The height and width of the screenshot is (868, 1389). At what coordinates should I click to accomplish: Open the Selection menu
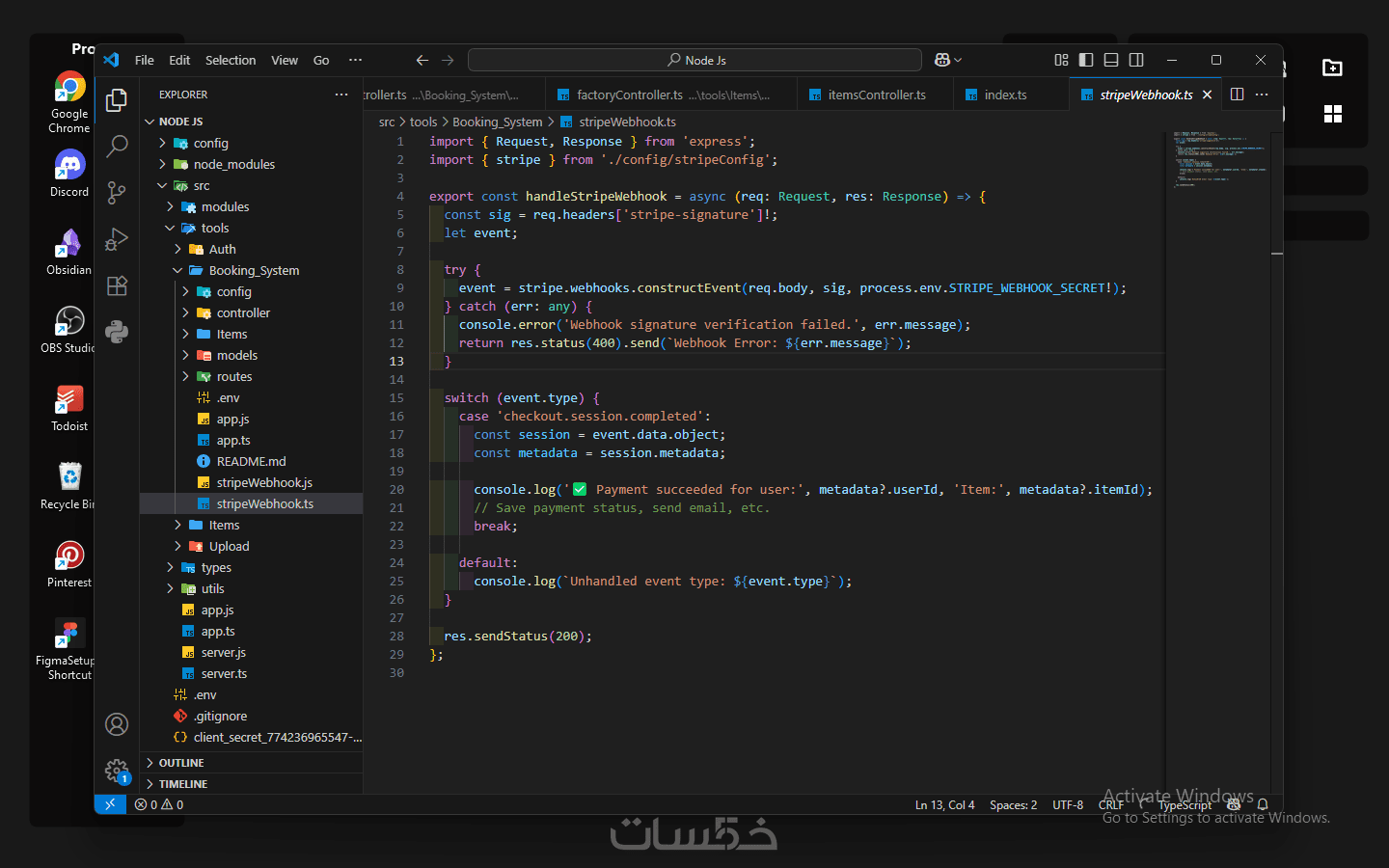tap(230, 60)
